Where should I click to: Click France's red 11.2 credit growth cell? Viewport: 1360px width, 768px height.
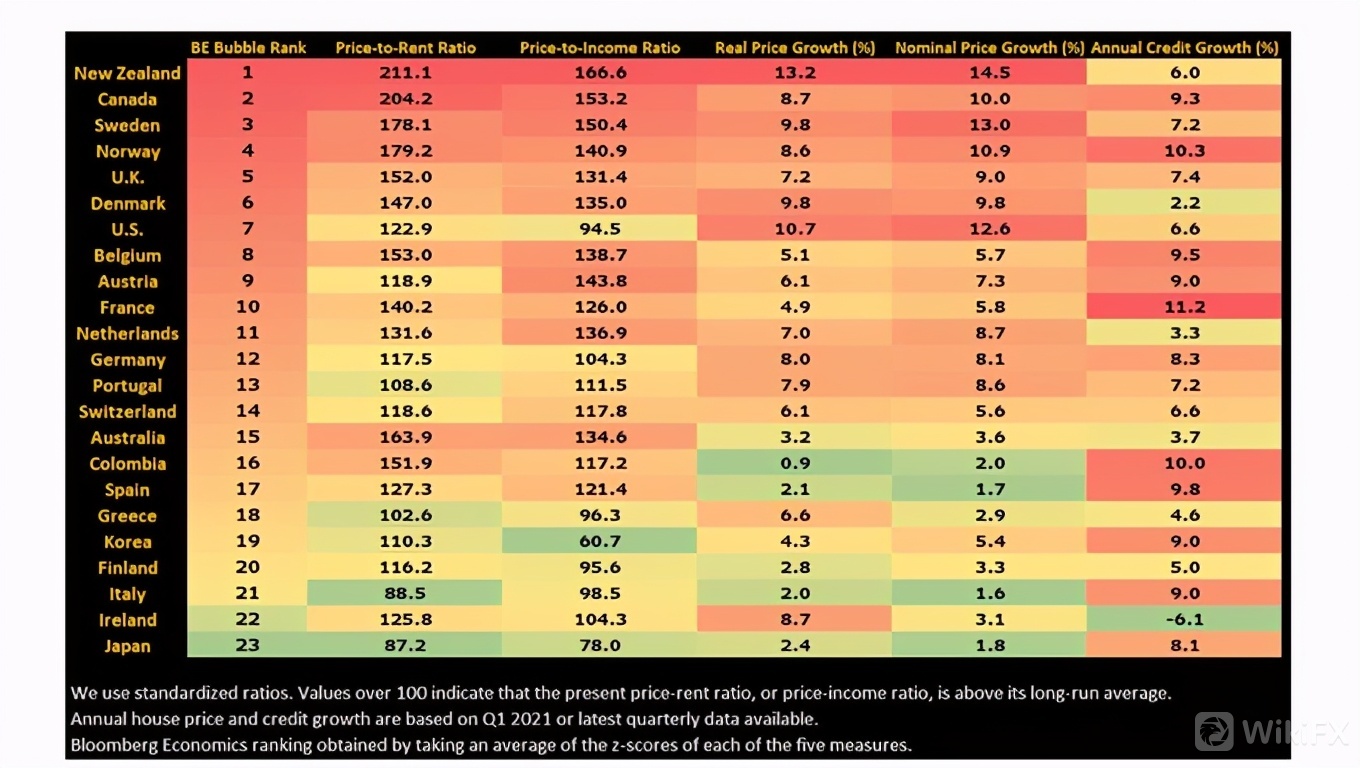coord(1184,307)
